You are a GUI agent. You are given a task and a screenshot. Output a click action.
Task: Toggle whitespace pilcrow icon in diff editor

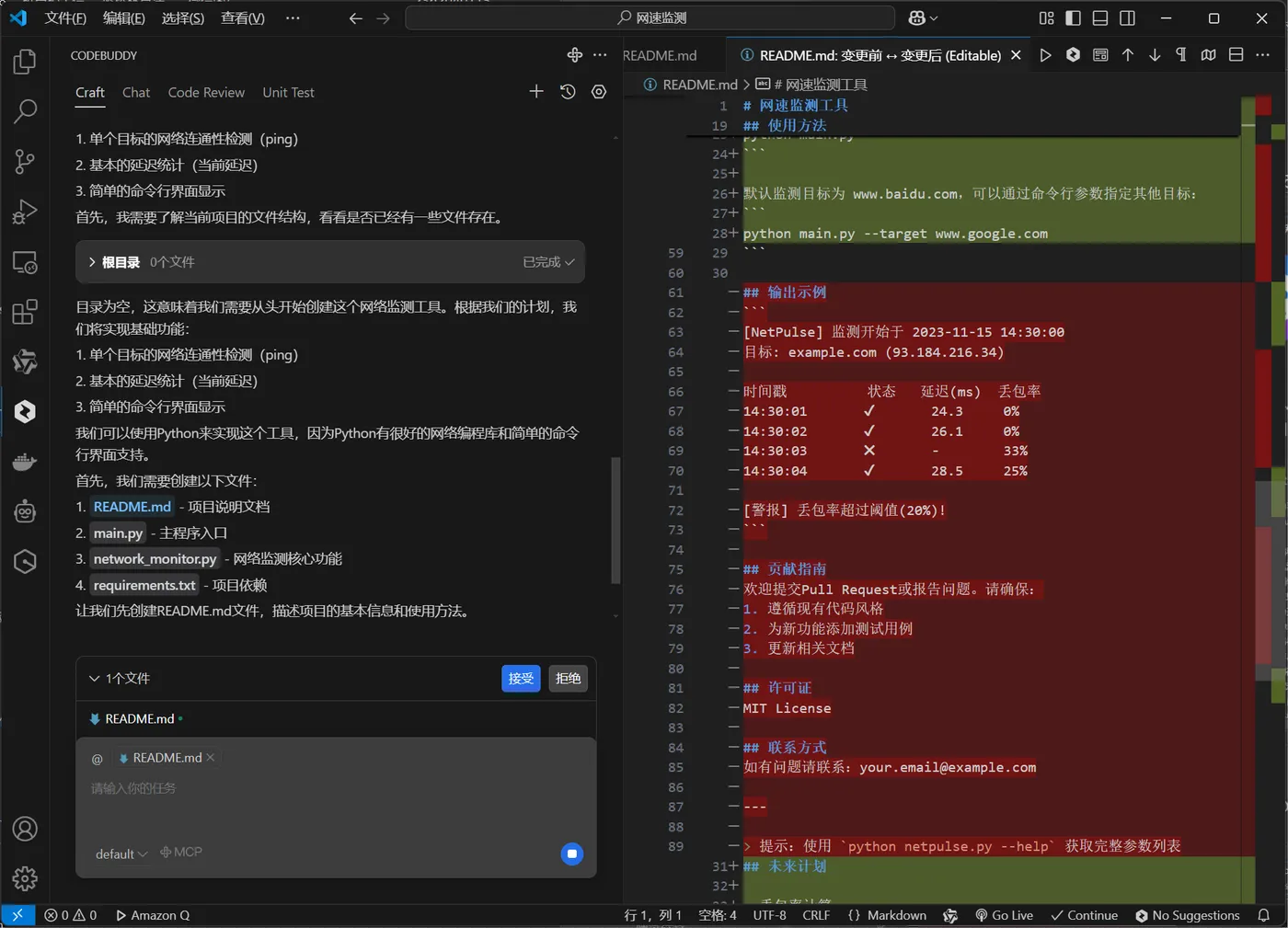[x=1181, y=55]
